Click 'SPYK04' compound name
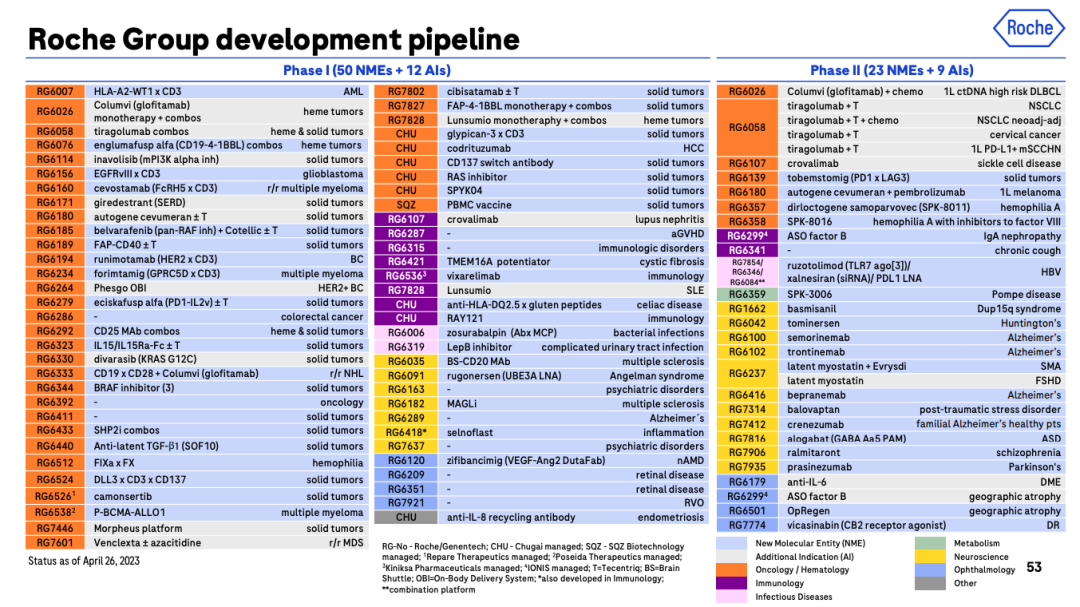Viewport: 1080px width, 607px height. [465, 191]
